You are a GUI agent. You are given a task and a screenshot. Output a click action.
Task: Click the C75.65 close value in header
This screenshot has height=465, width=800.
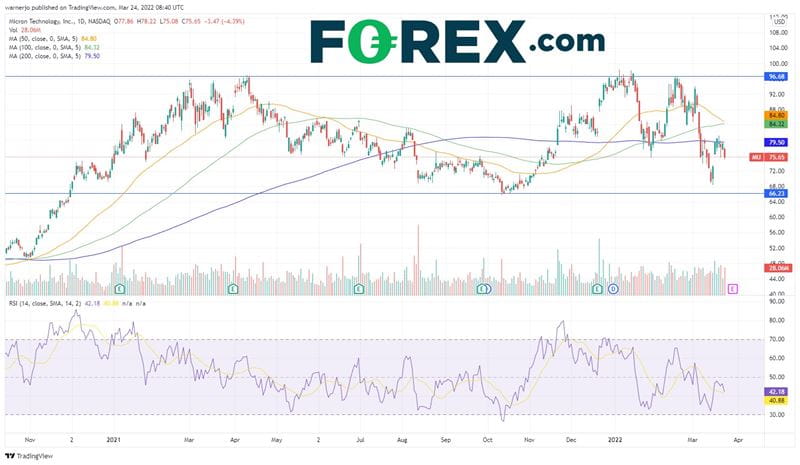tap(190, 21)
